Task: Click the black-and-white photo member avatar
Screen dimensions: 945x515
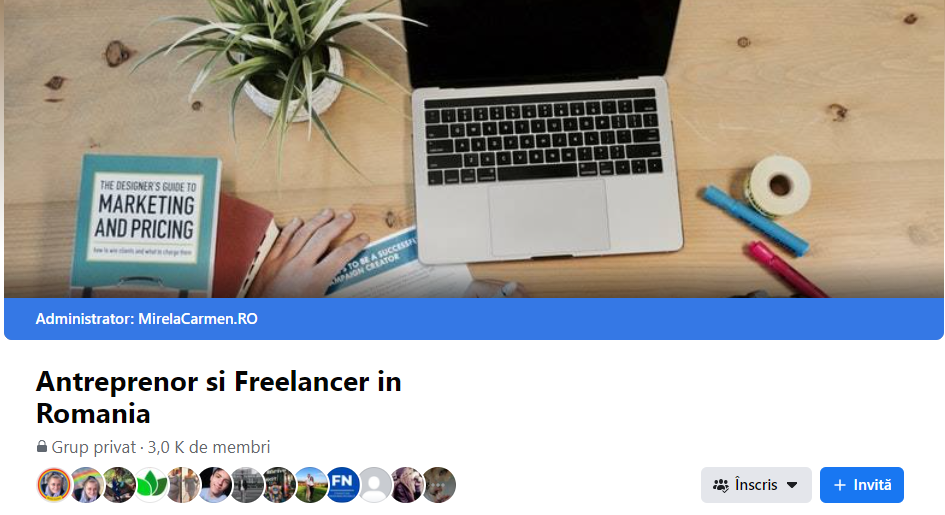Action: pos(246,485)
